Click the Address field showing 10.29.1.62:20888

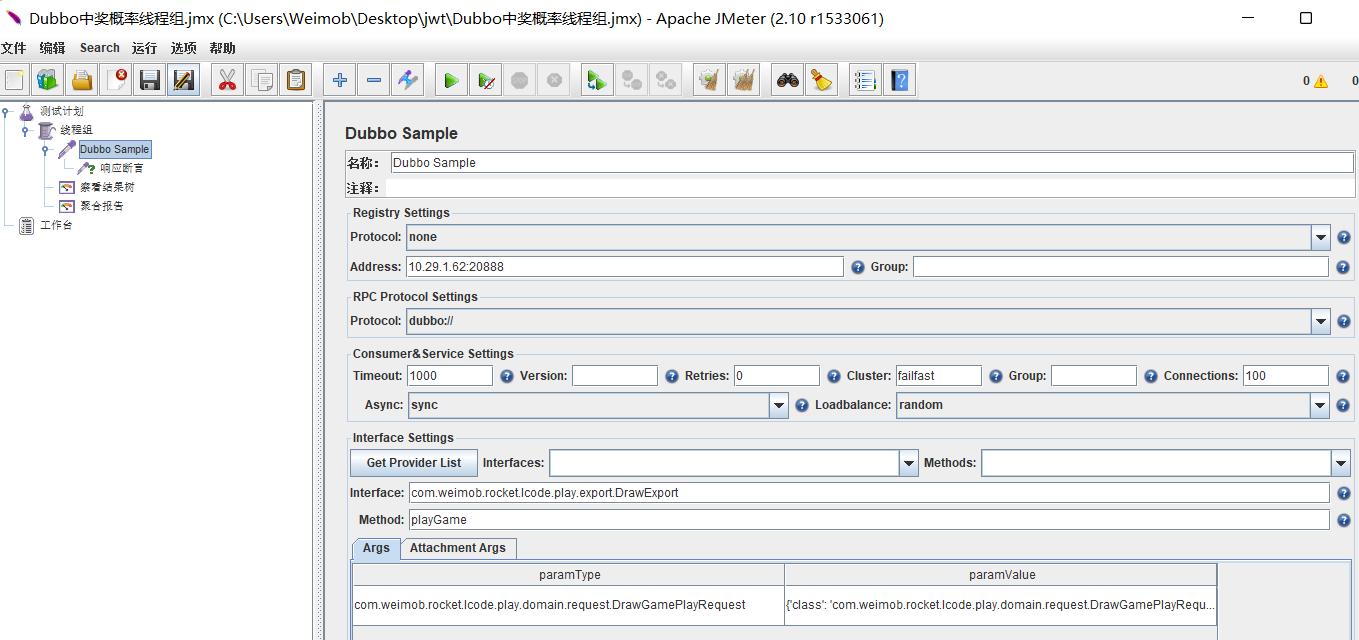(625, 267)
